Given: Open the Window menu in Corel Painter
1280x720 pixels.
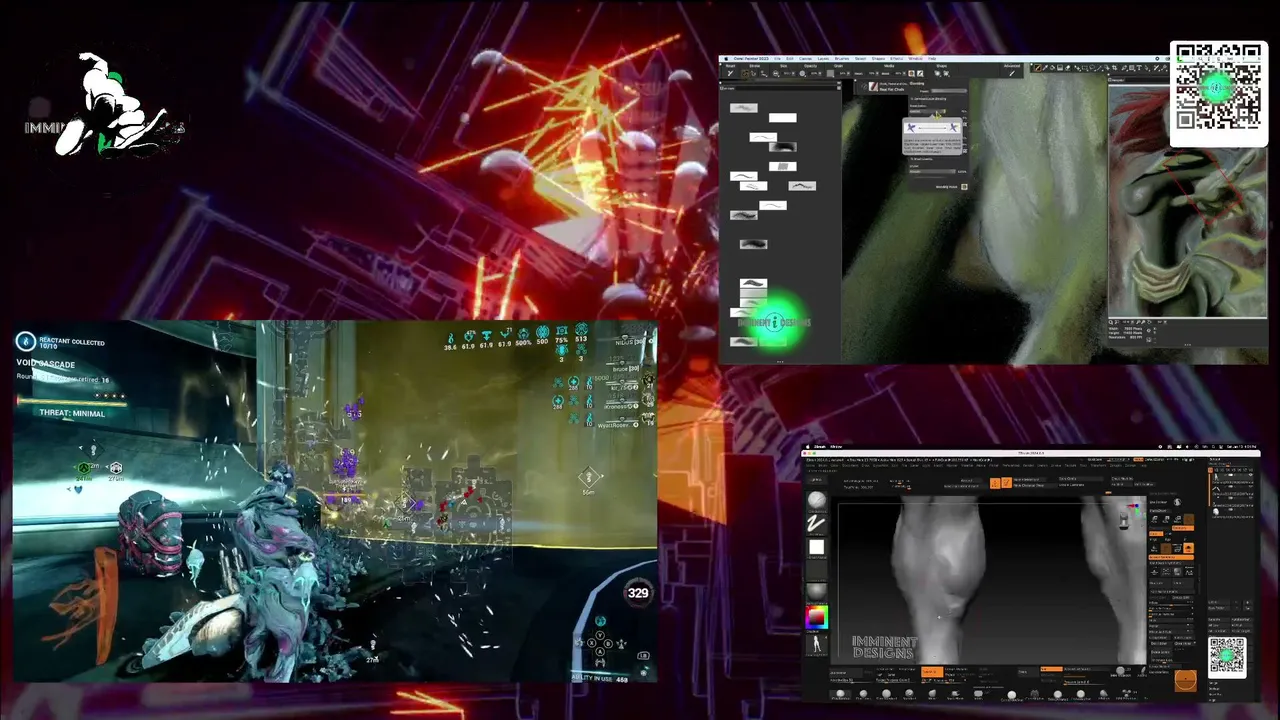Looking at the screenshot, I should click(916, 59).
